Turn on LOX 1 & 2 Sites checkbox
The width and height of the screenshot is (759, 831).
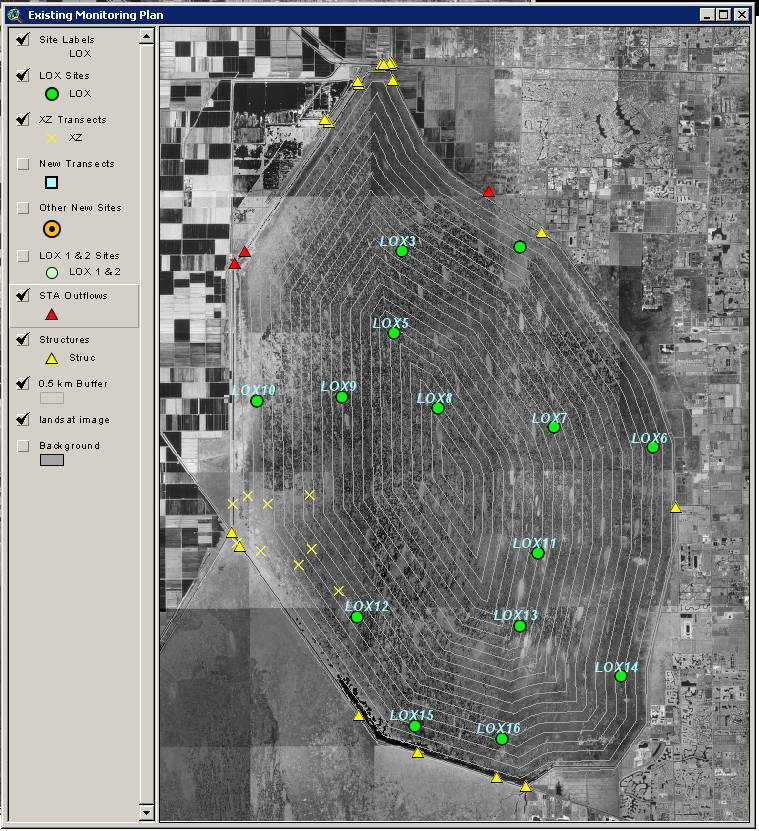pos(23,256)
